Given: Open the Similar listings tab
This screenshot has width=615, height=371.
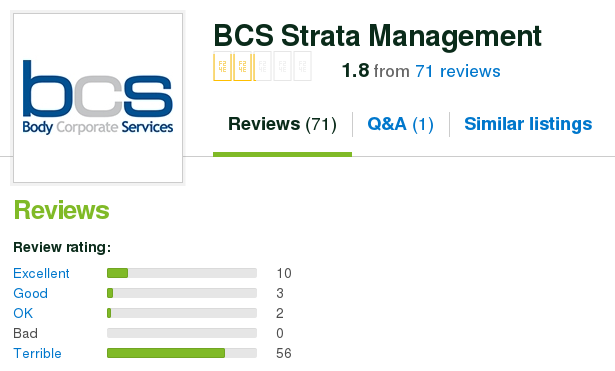Looking at the screenshot, I should tap(528, 124).
